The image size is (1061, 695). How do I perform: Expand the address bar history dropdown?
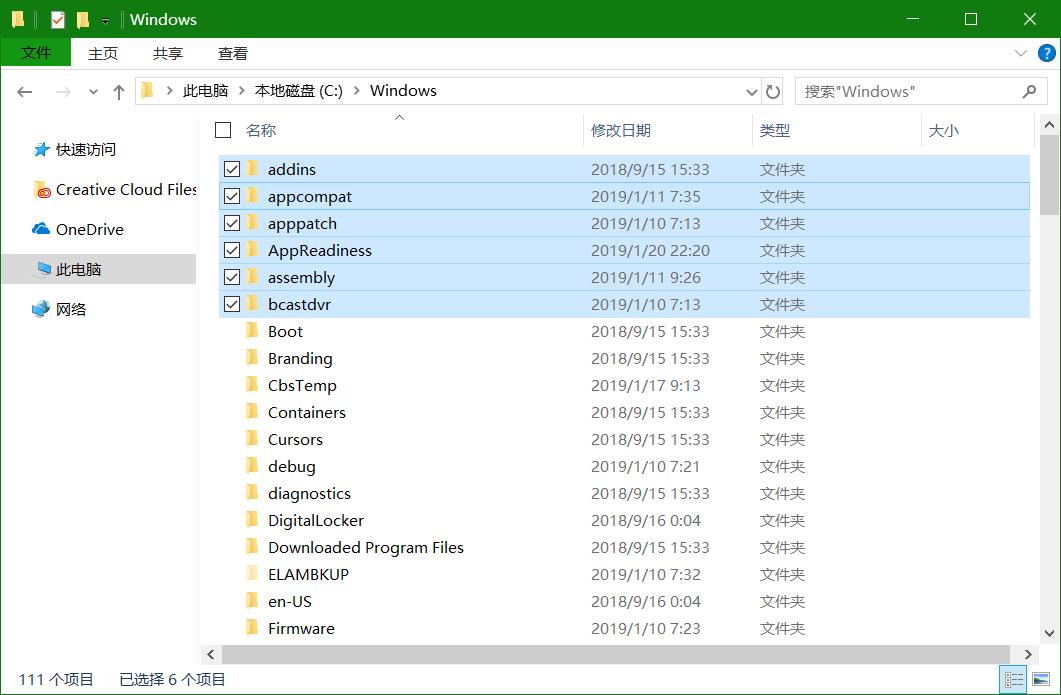click(x=751, y=91)
